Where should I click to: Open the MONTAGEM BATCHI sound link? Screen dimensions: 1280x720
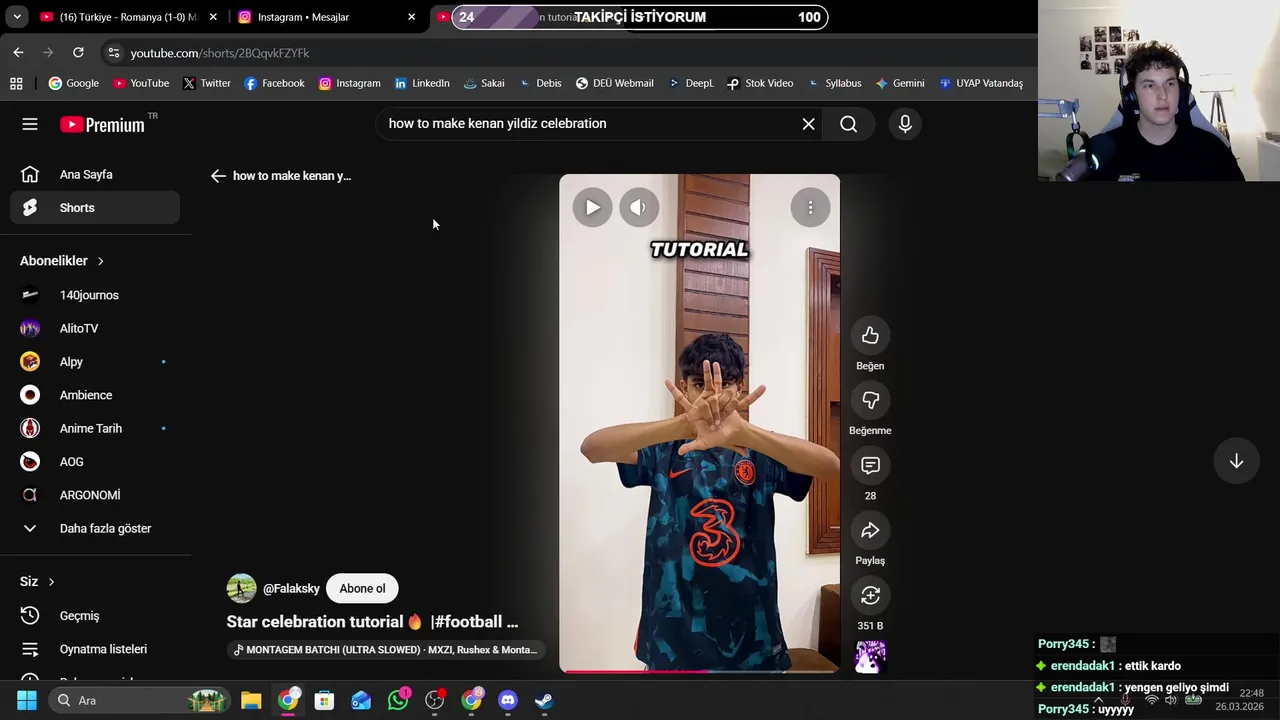coord(386,650)
